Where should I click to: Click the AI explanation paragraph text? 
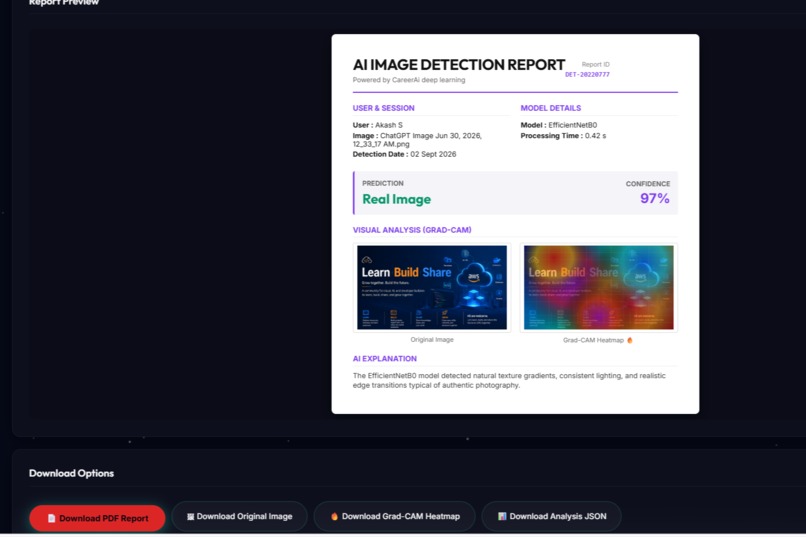[509, 380]
